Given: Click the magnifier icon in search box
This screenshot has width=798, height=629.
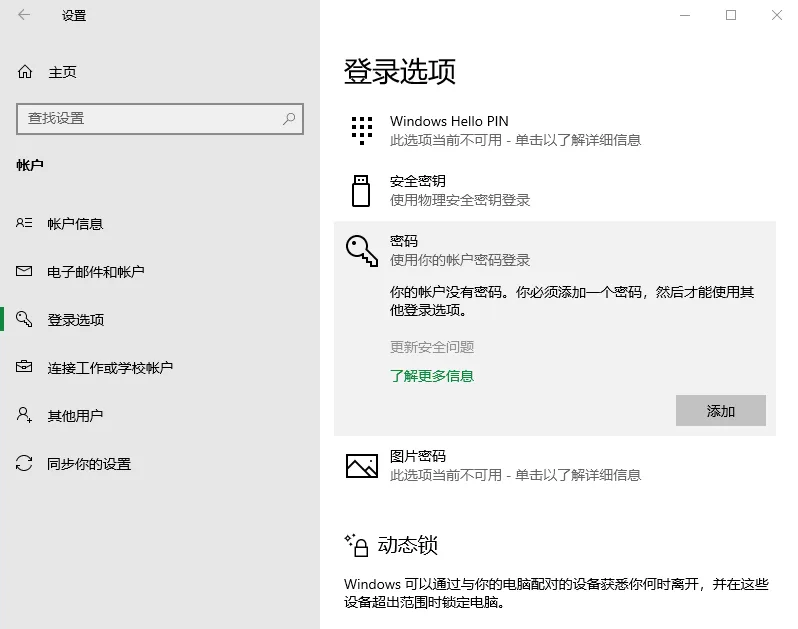Looking at the screenshot, I should 289,119.
